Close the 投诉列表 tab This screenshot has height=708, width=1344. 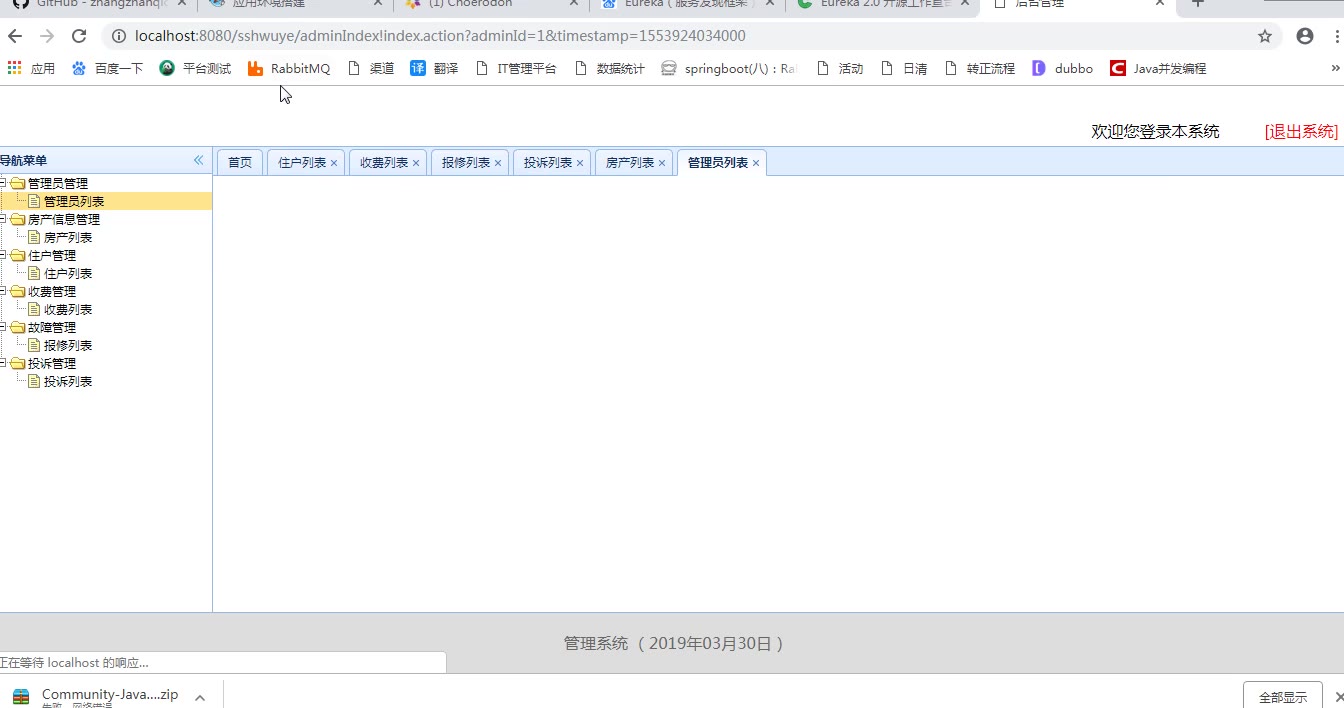click(x=580, y=163)
